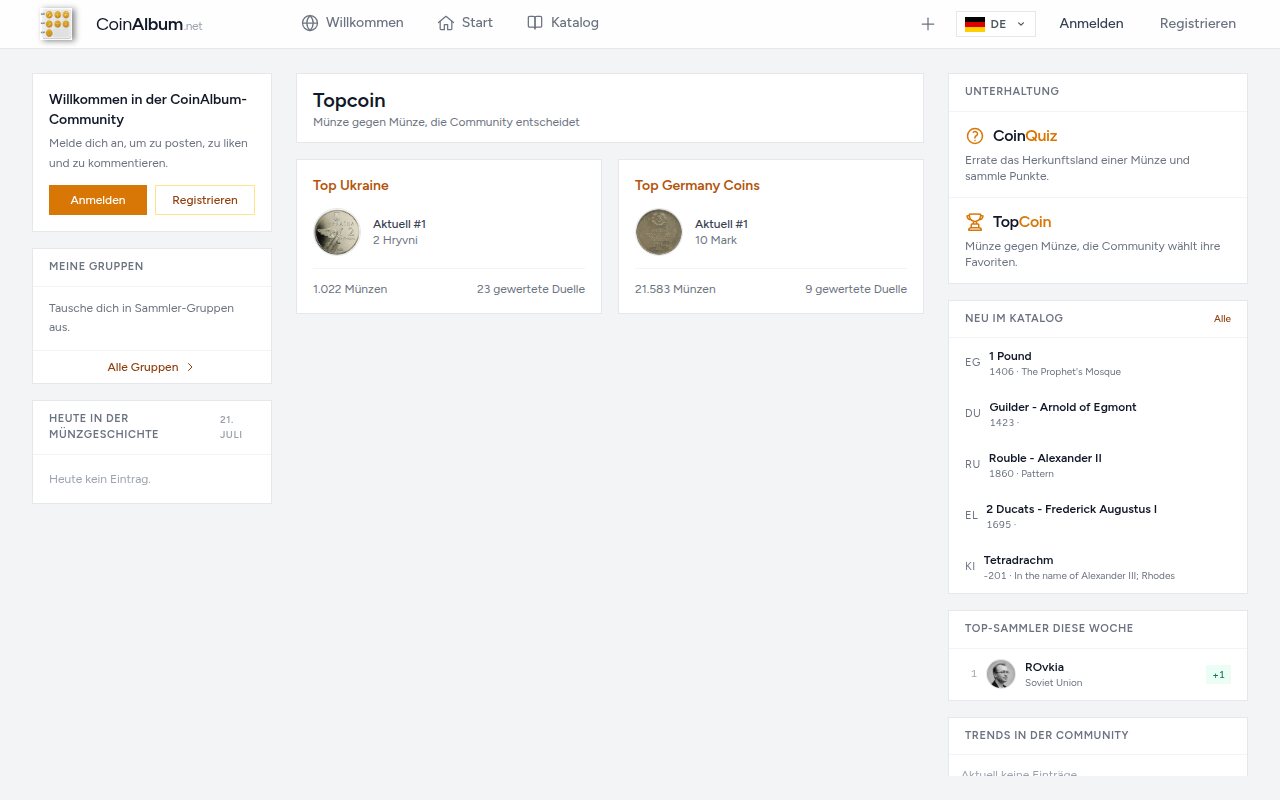Image resolution: width=1280 pixels, height=800 pixels.
Task: Open the Willkommen menu item
Action: pyautogui.click(x=352, y=23)
